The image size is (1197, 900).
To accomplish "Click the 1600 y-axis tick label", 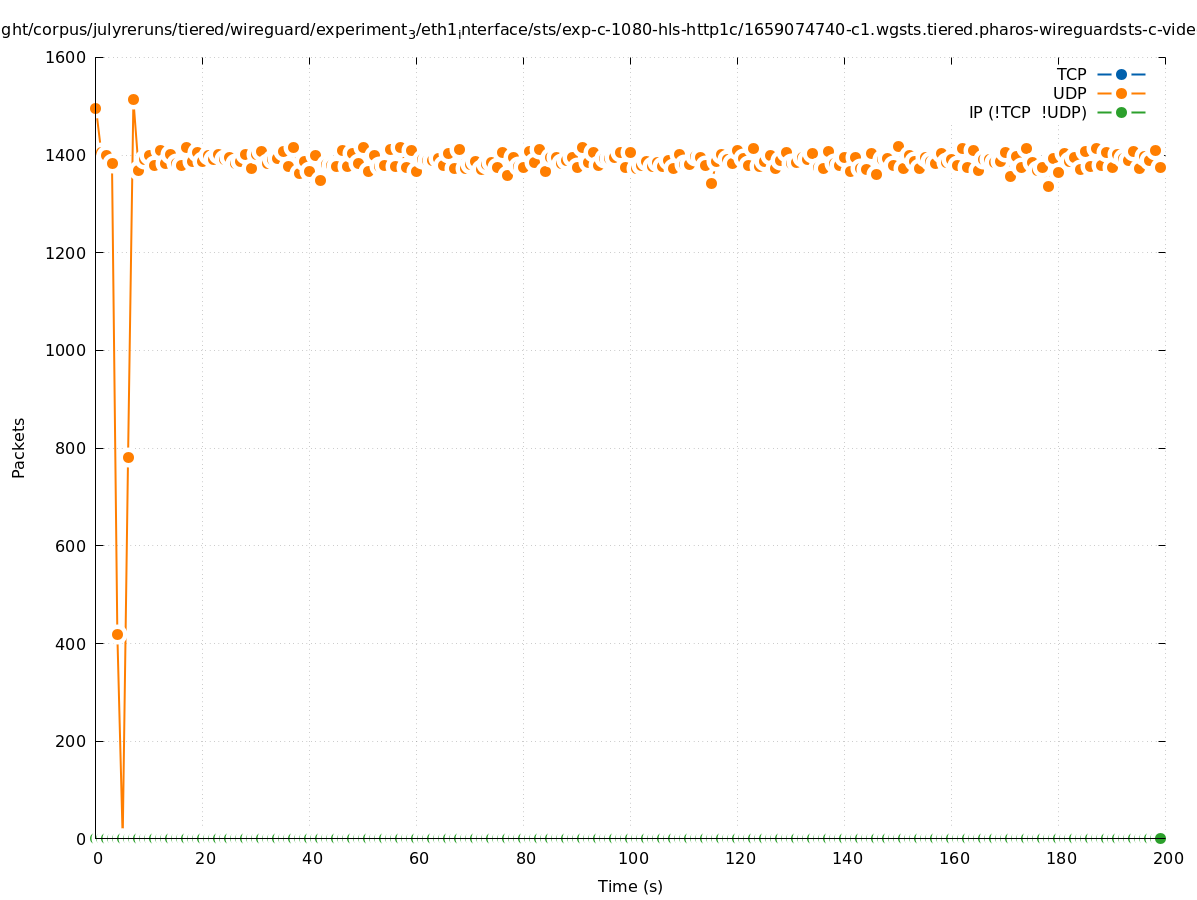I will point(67,57).
